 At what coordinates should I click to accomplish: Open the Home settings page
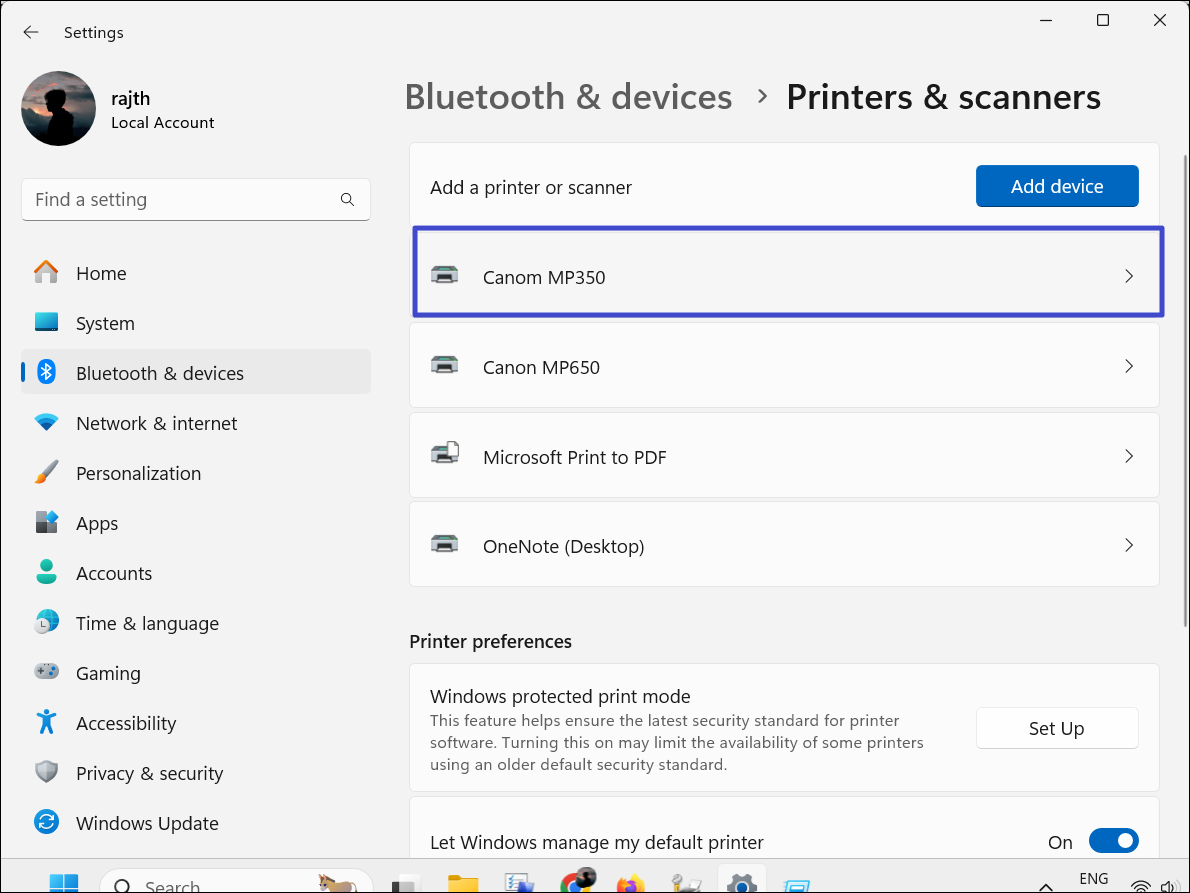[x=100, y=273]
